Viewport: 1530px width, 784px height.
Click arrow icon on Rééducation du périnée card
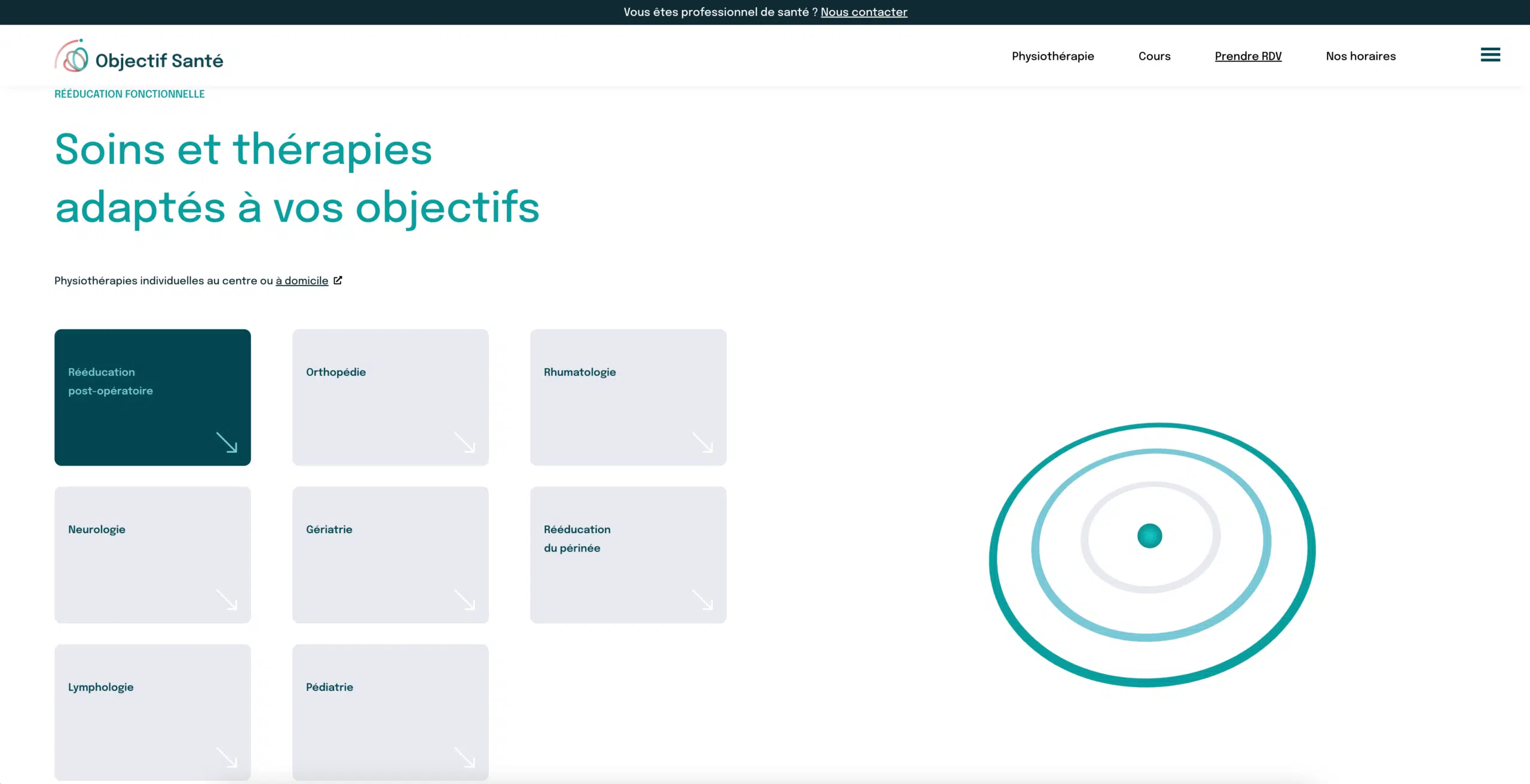tap(702, 600)
